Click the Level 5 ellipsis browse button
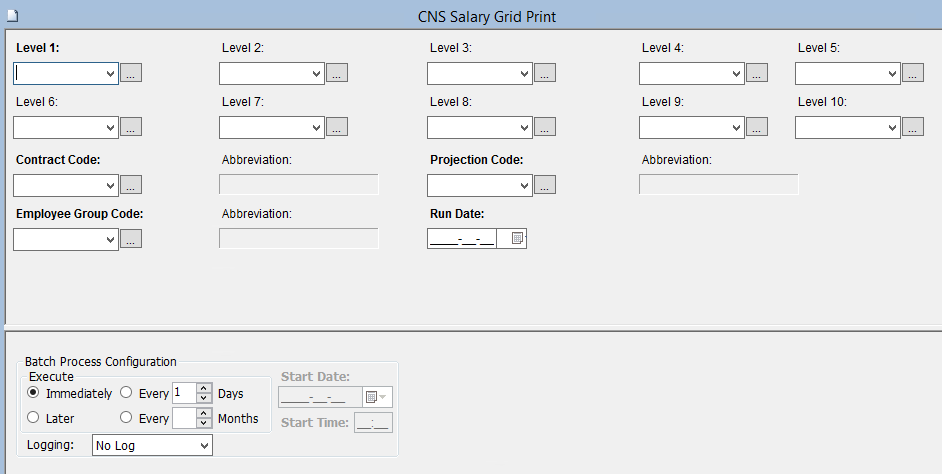 click(912, 73)
